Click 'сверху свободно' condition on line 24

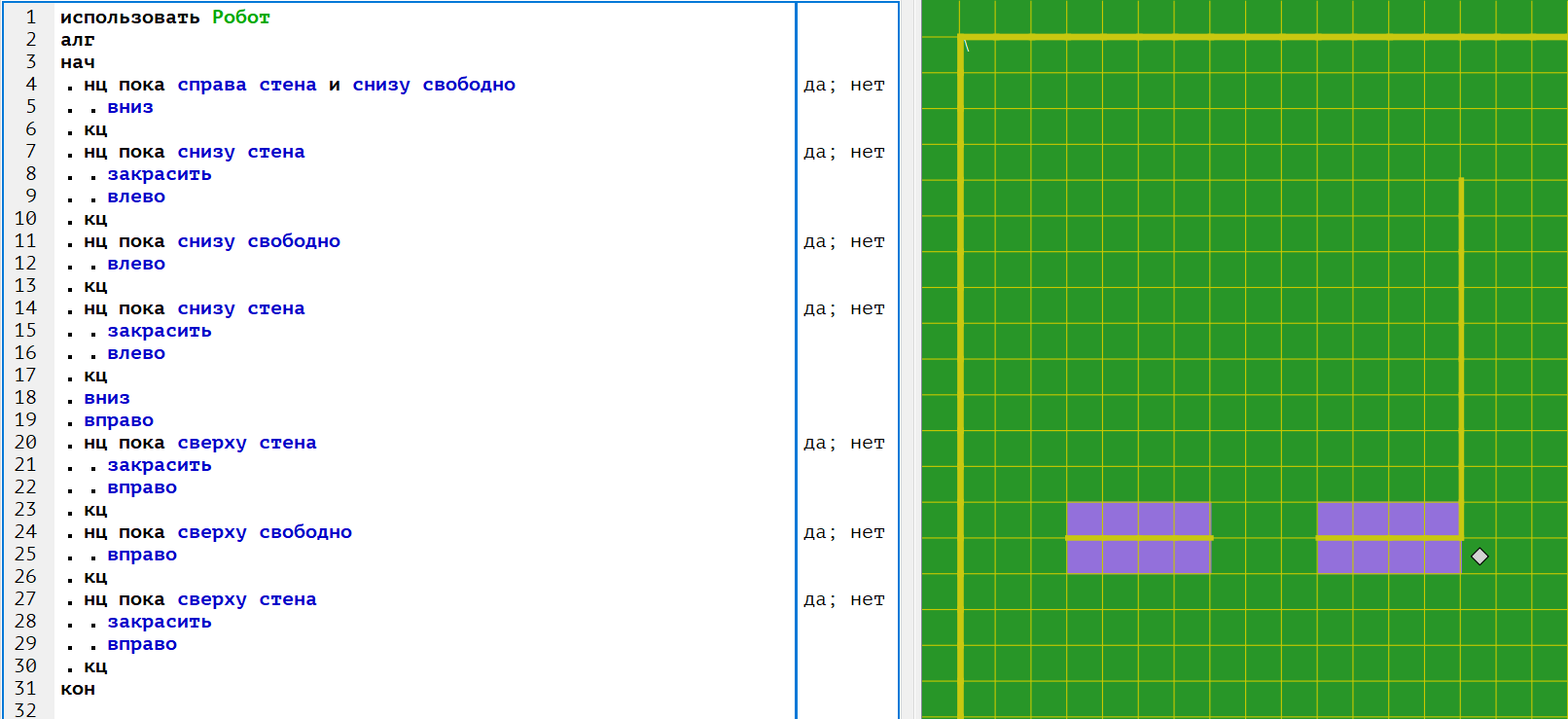point(265,532)
